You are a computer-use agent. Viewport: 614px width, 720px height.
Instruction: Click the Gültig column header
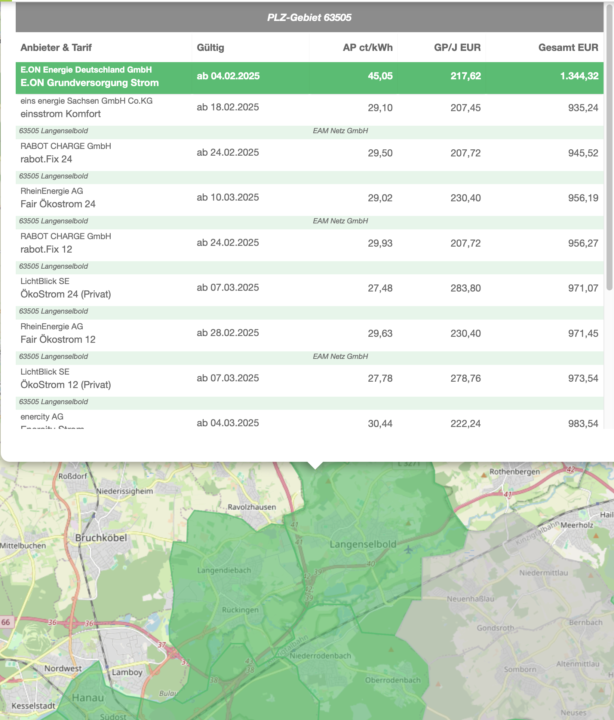[211, 47]
